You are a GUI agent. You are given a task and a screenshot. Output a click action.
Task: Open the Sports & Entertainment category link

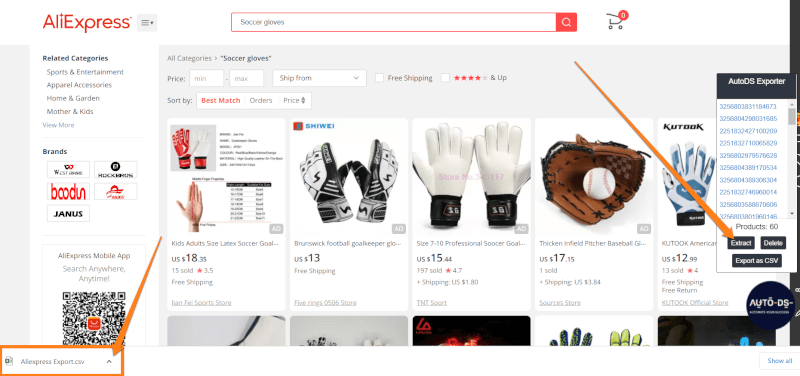click(x=85, y=72)
